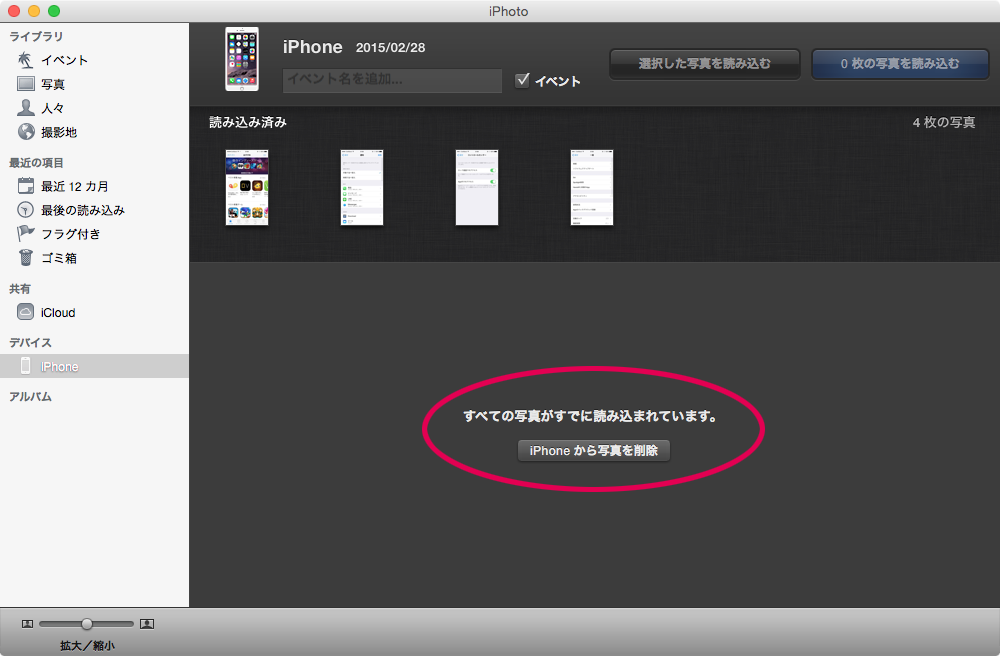The height and width of the screenshot is (656, 1000).
Task: Select the second imported settings list thumbnail
Action: [x=362, y=187]
